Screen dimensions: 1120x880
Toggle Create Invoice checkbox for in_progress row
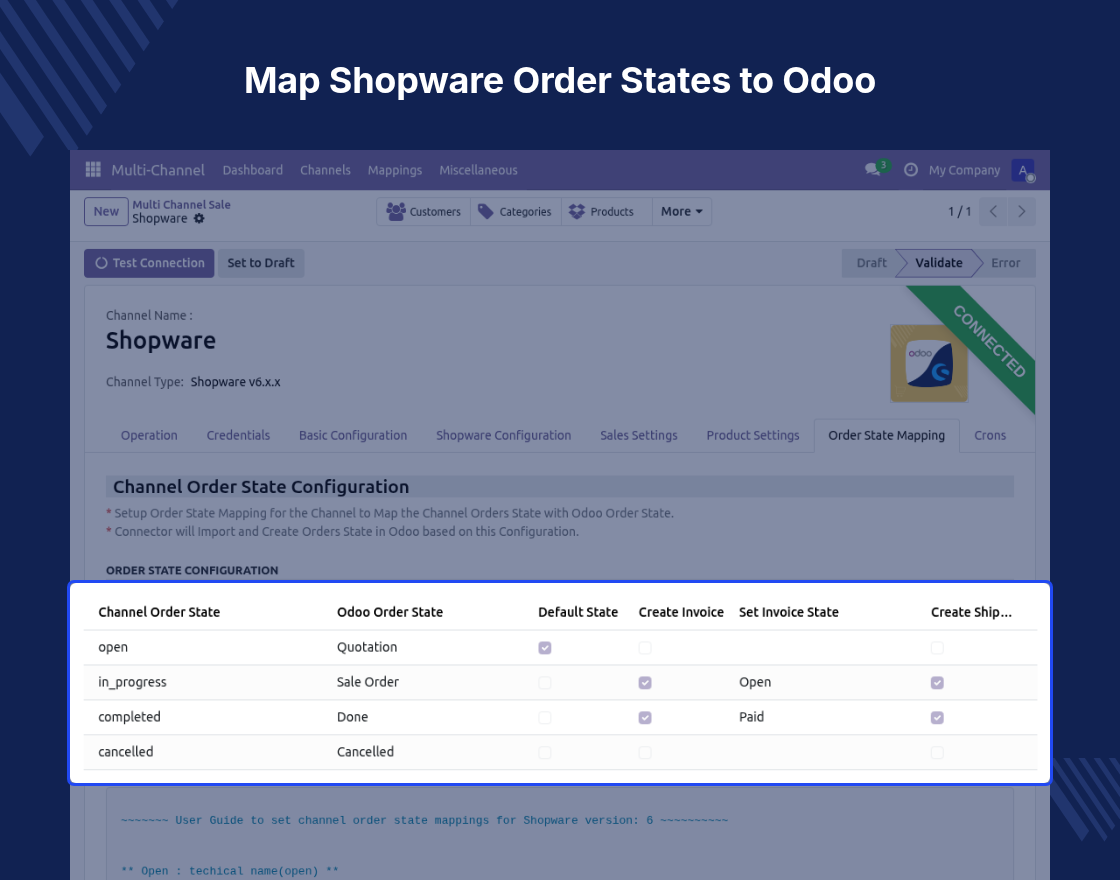click(x=645, y=683)
